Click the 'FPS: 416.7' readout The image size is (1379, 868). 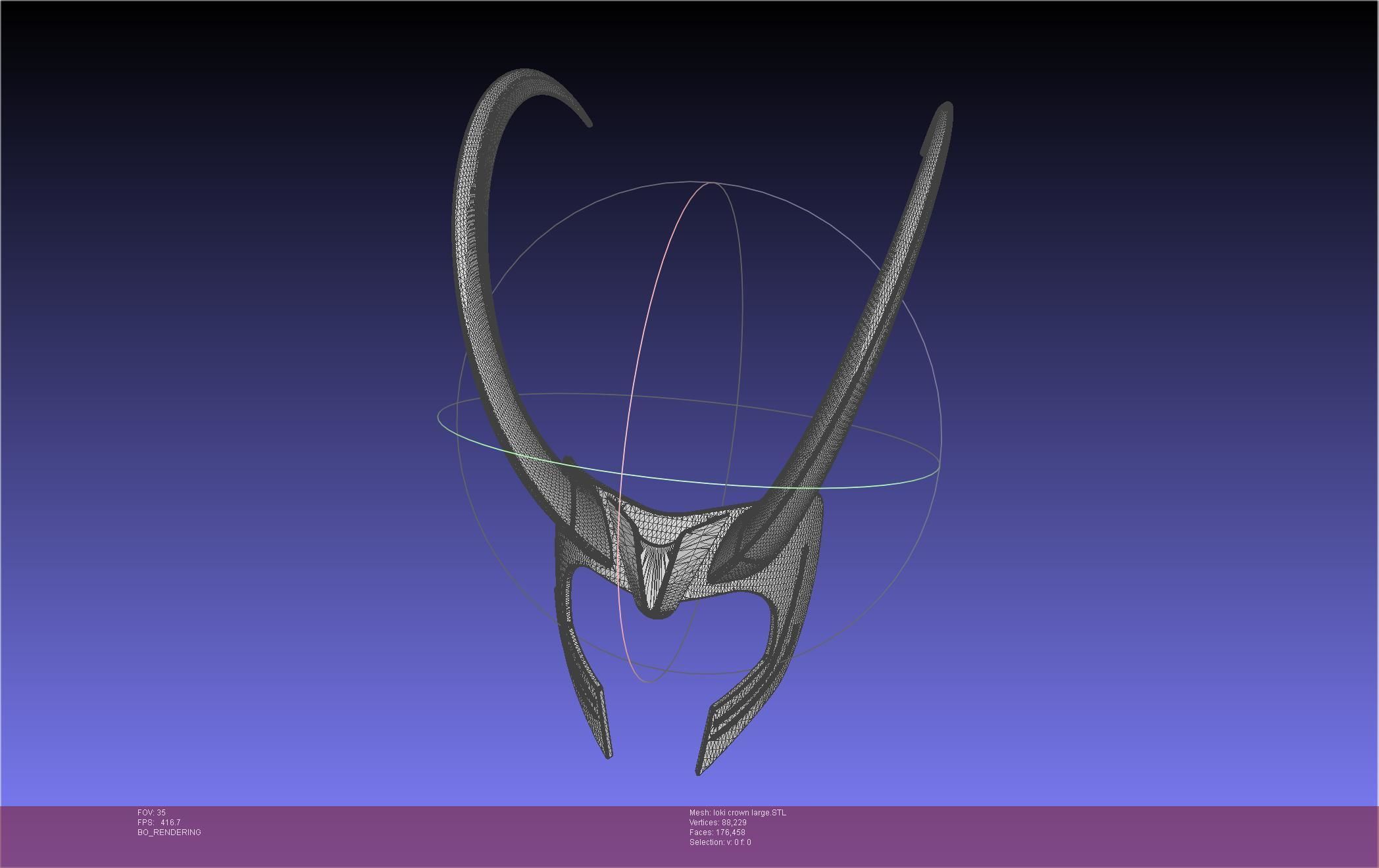(x=159, y=823)
